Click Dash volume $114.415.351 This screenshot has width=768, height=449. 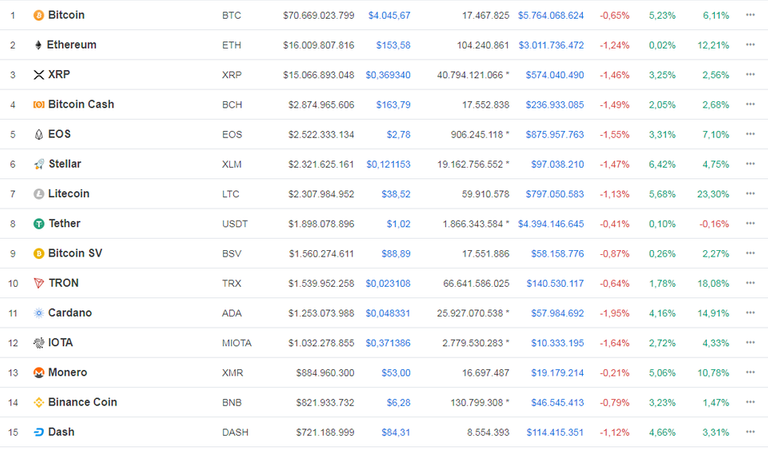pos(555,433)
